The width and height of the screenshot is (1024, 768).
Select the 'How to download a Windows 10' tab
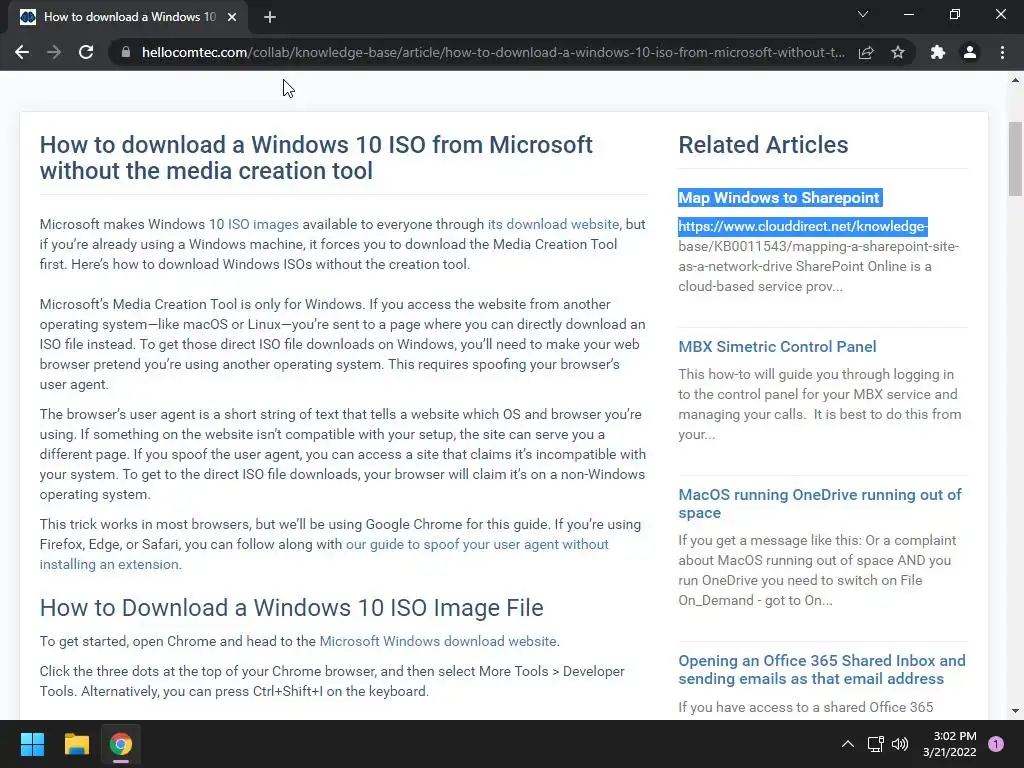pos(129,17)
